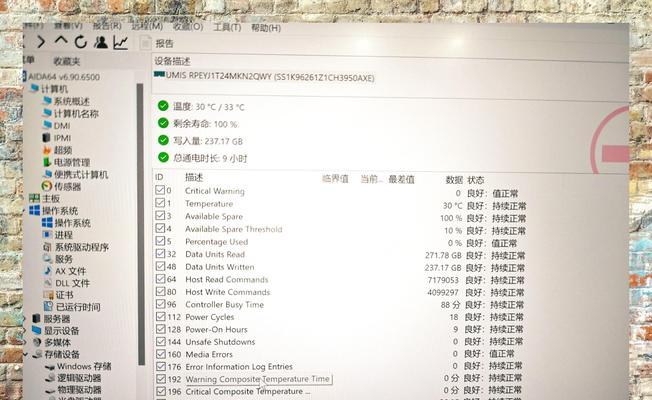Click the 数据 column header
Screen dimensions: 652x400
point(454,180)
